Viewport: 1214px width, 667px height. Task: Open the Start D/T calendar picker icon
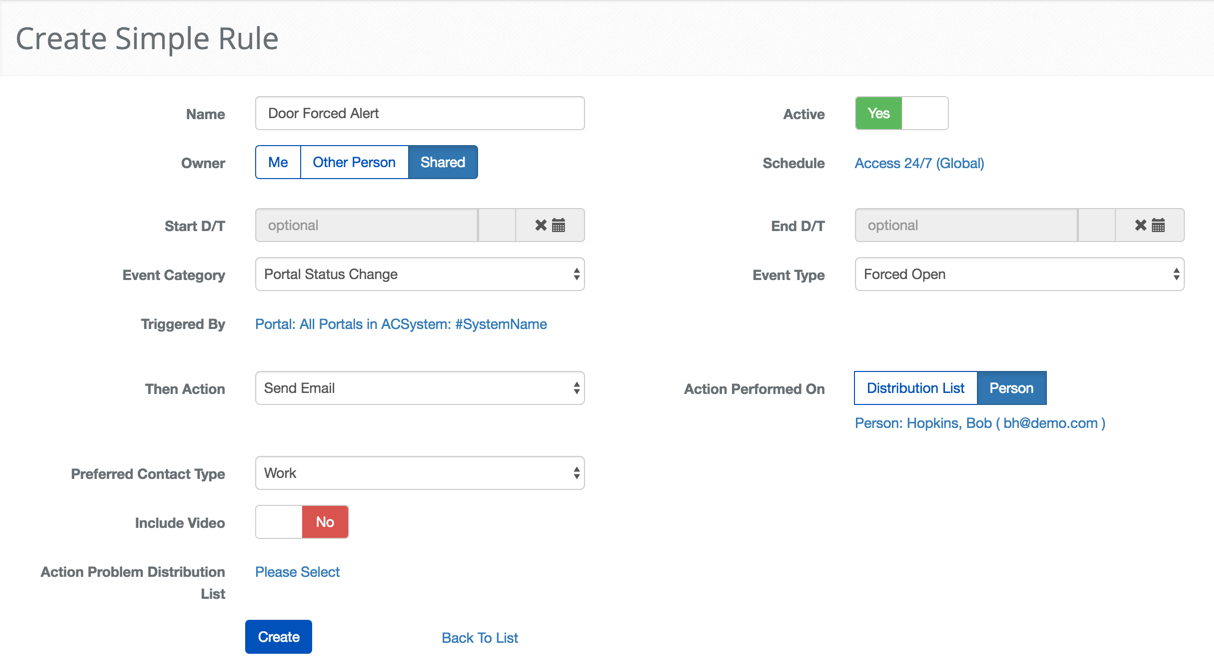pyautogui.click(x=559, y=226)
